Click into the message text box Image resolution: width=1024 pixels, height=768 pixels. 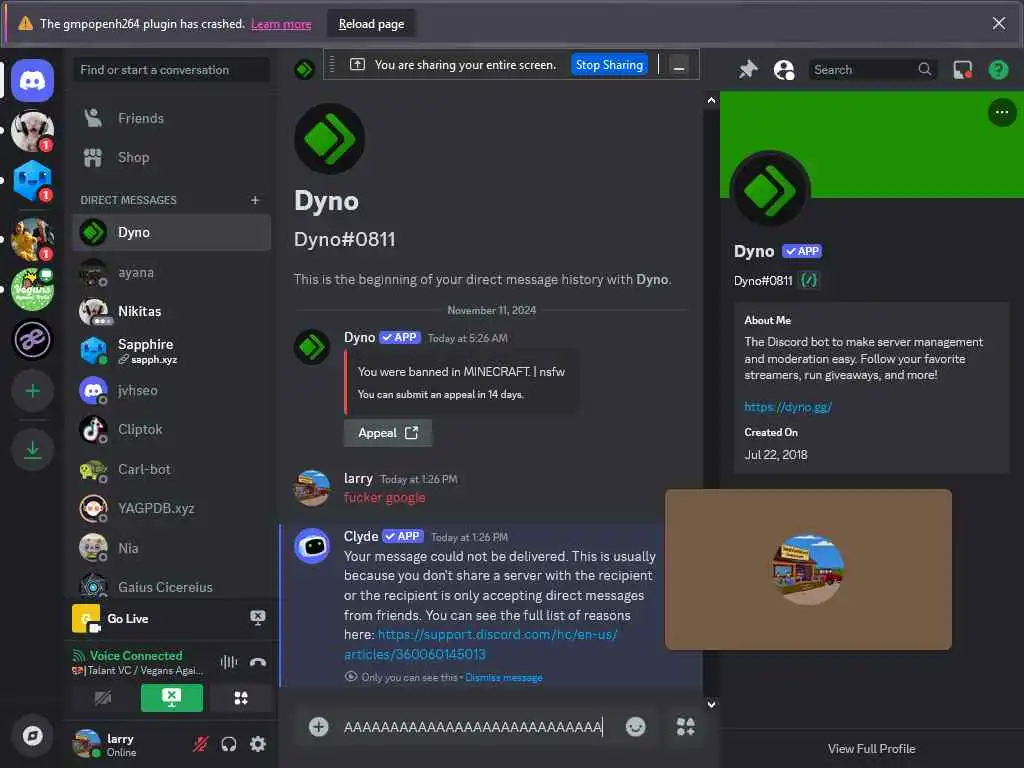(473, 726)
